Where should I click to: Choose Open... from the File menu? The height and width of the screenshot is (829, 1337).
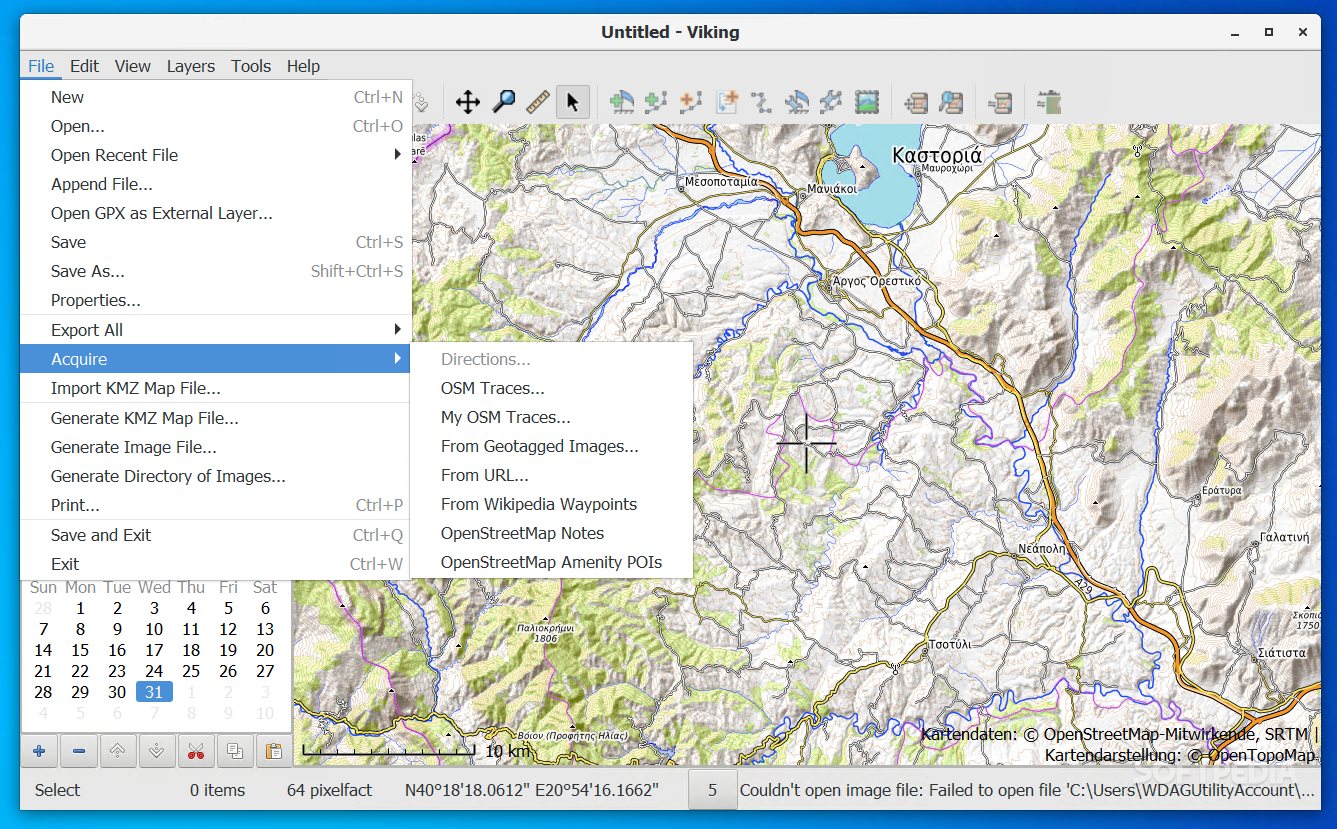pos(216,126)
